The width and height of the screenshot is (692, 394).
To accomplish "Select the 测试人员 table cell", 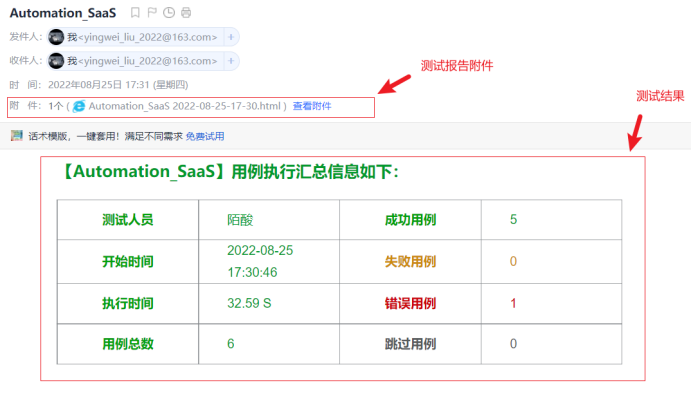I will [128, 220].
